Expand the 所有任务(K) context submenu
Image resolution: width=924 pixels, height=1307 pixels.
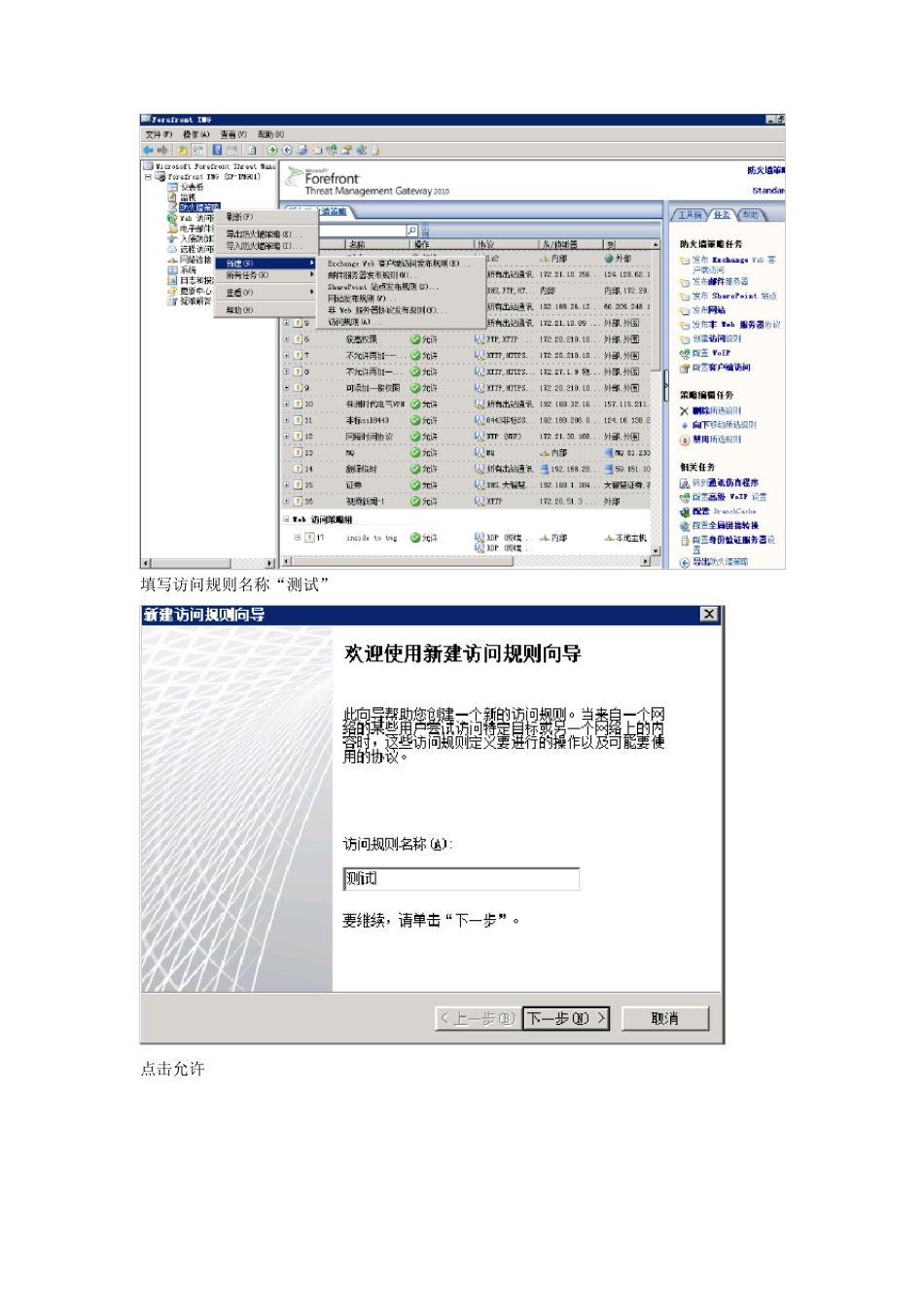pyautogui.click(x=266, y=276)
